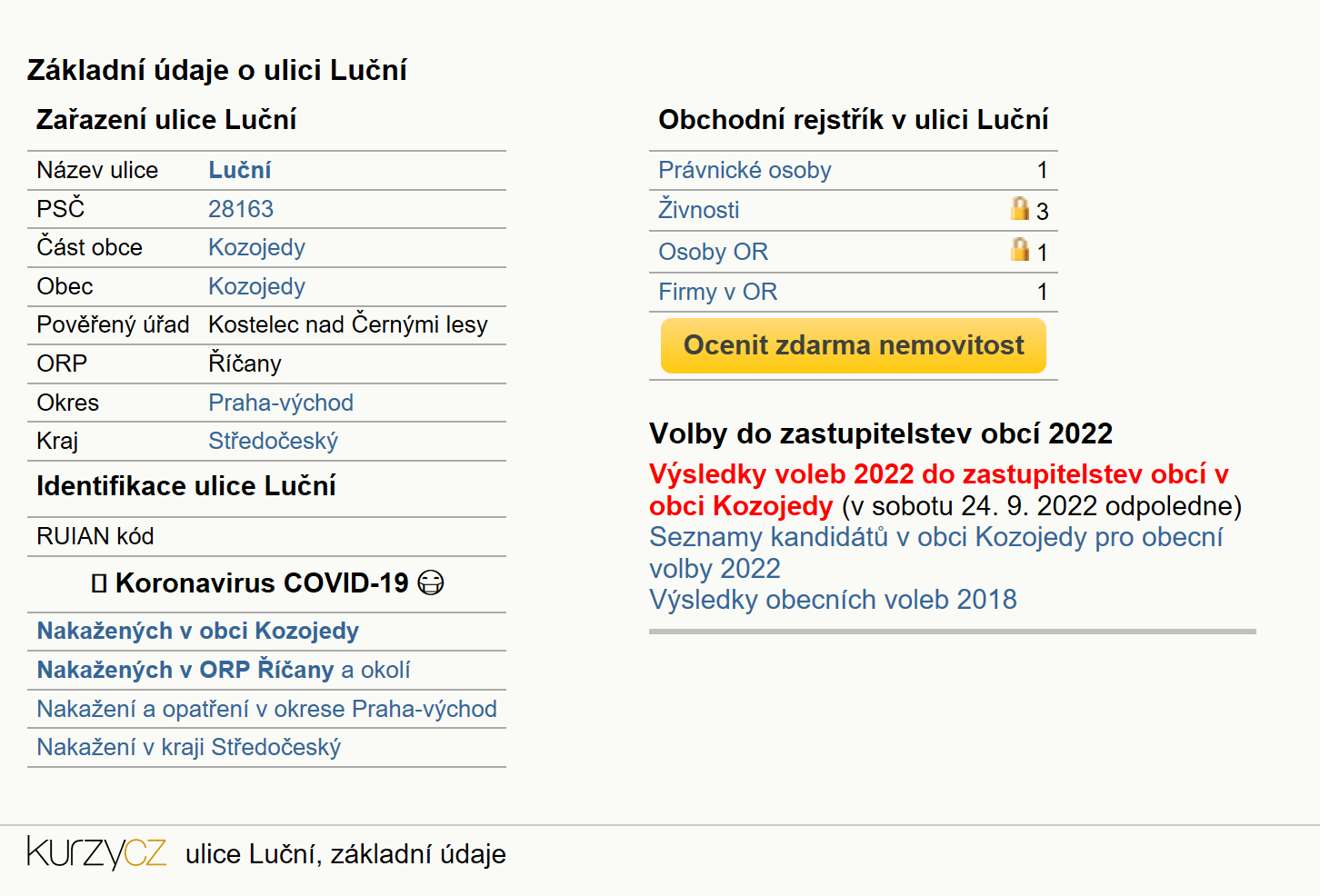Viewport: 1320px width, 896px height.
Task: Open the Praha-východ district link
Action: pos(281,403)
